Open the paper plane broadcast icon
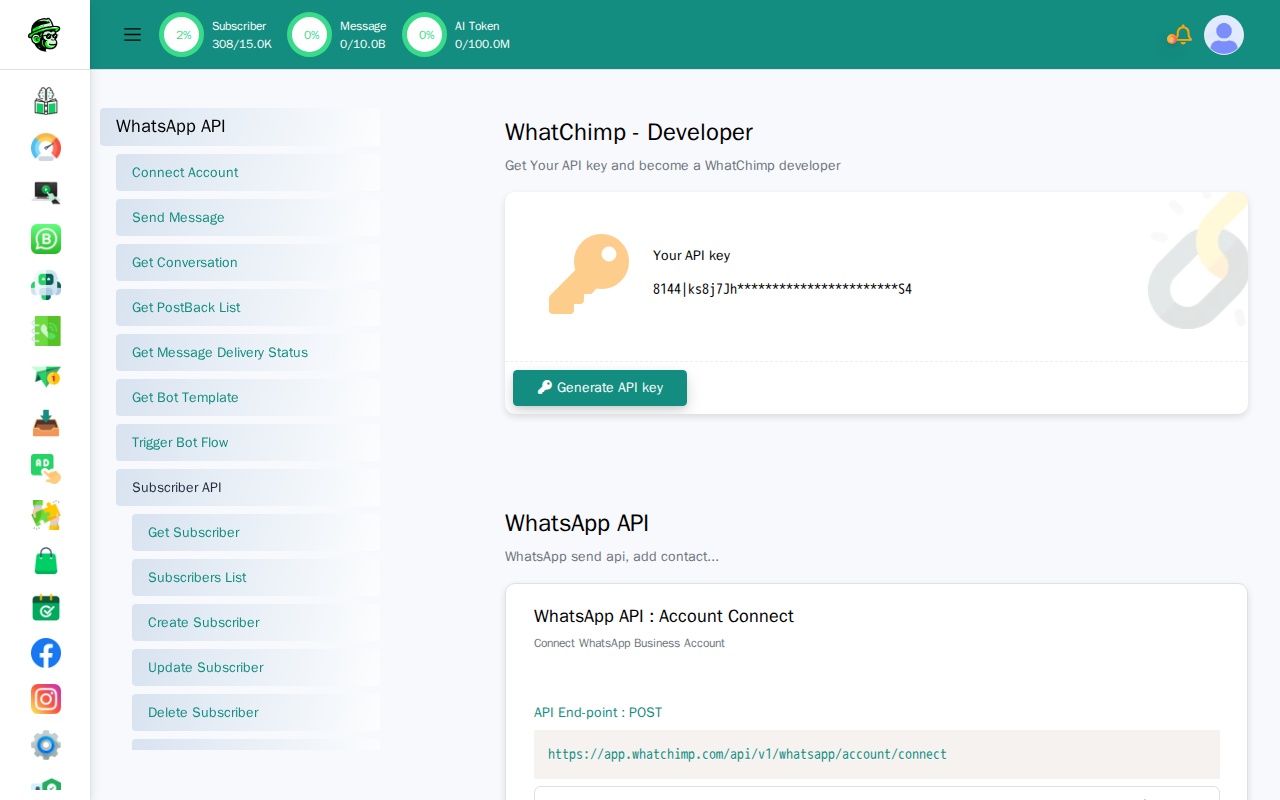This screenshot has width=1280, height=800. [46, 377]
